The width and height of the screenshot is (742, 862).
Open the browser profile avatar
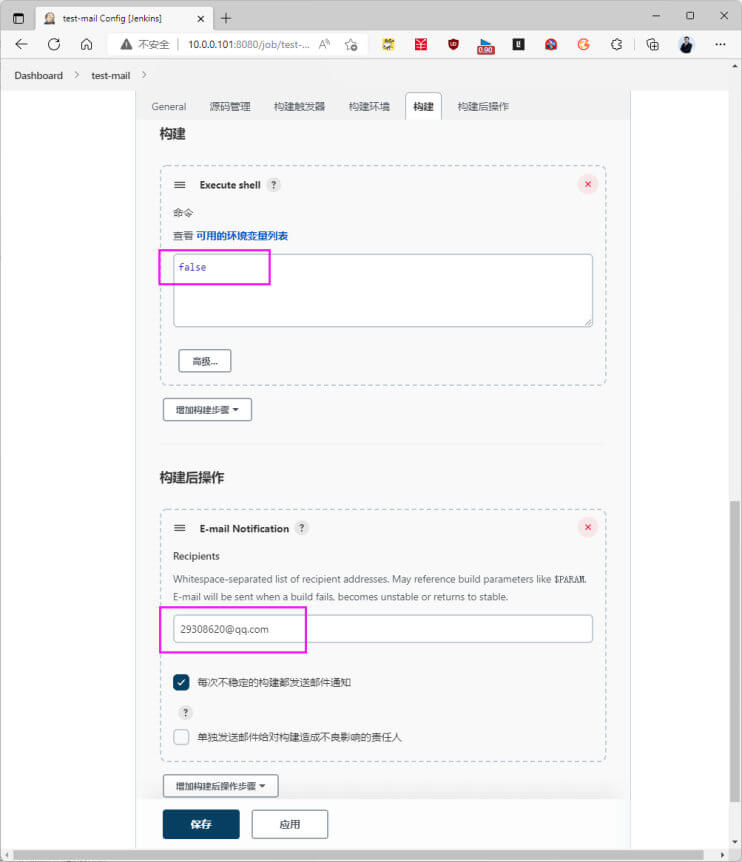686,45
